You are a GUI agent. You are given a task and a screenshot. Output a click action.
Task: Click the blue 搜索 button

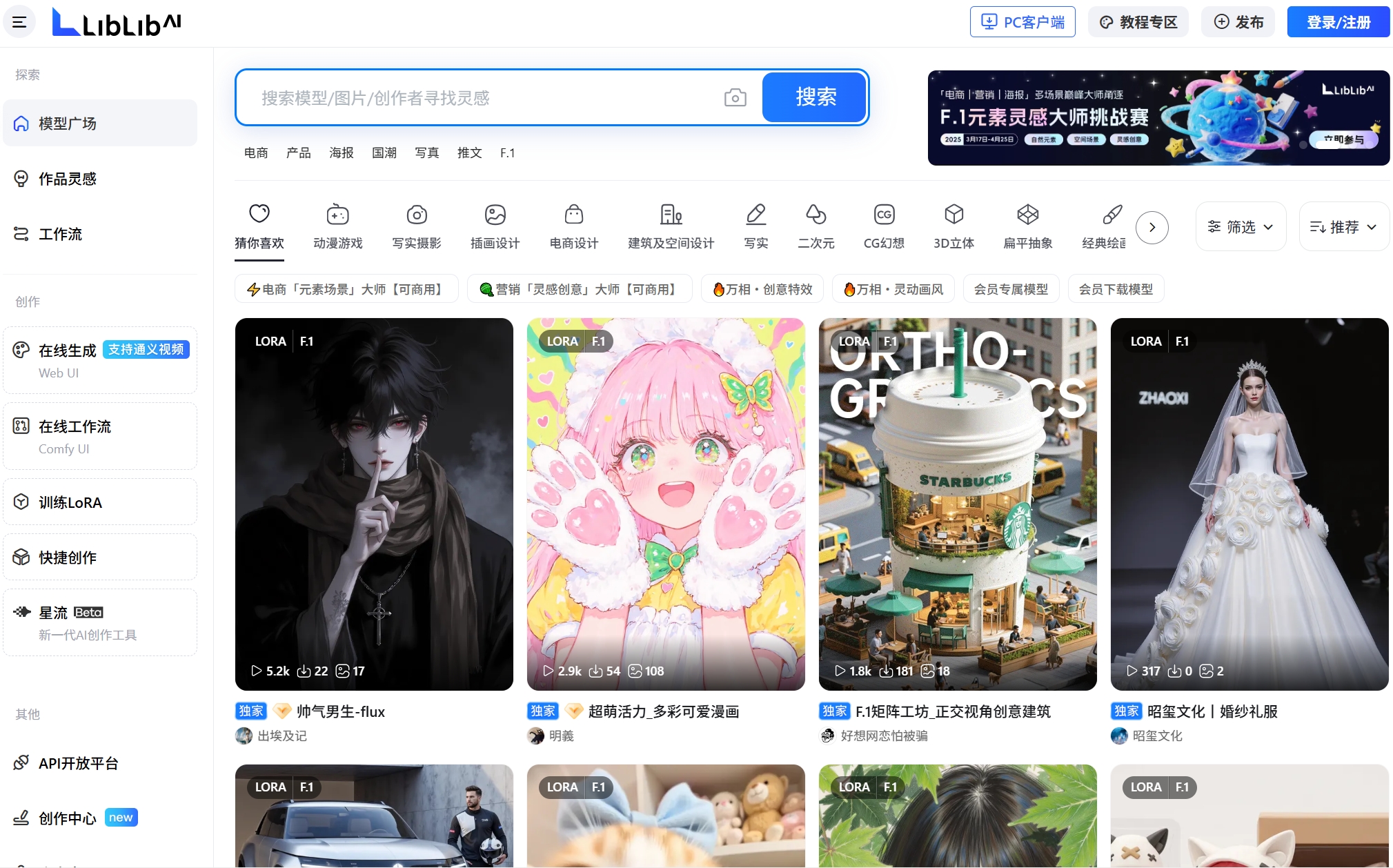pos(814,97)
